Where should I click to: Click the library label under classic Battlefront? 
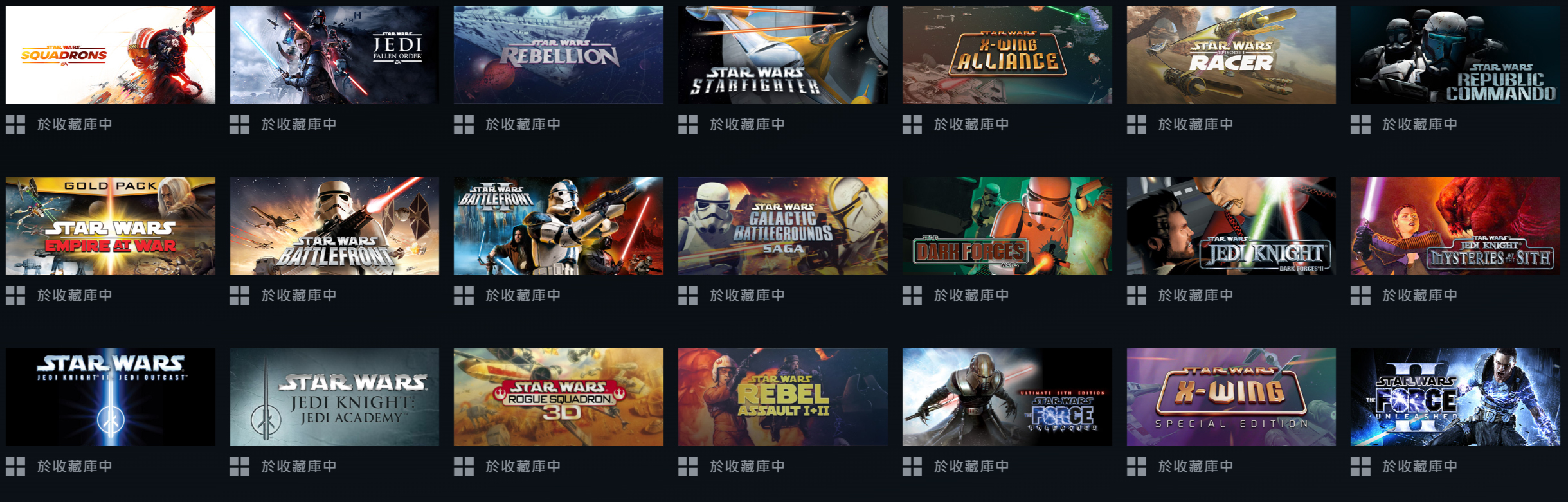[299, 296]
